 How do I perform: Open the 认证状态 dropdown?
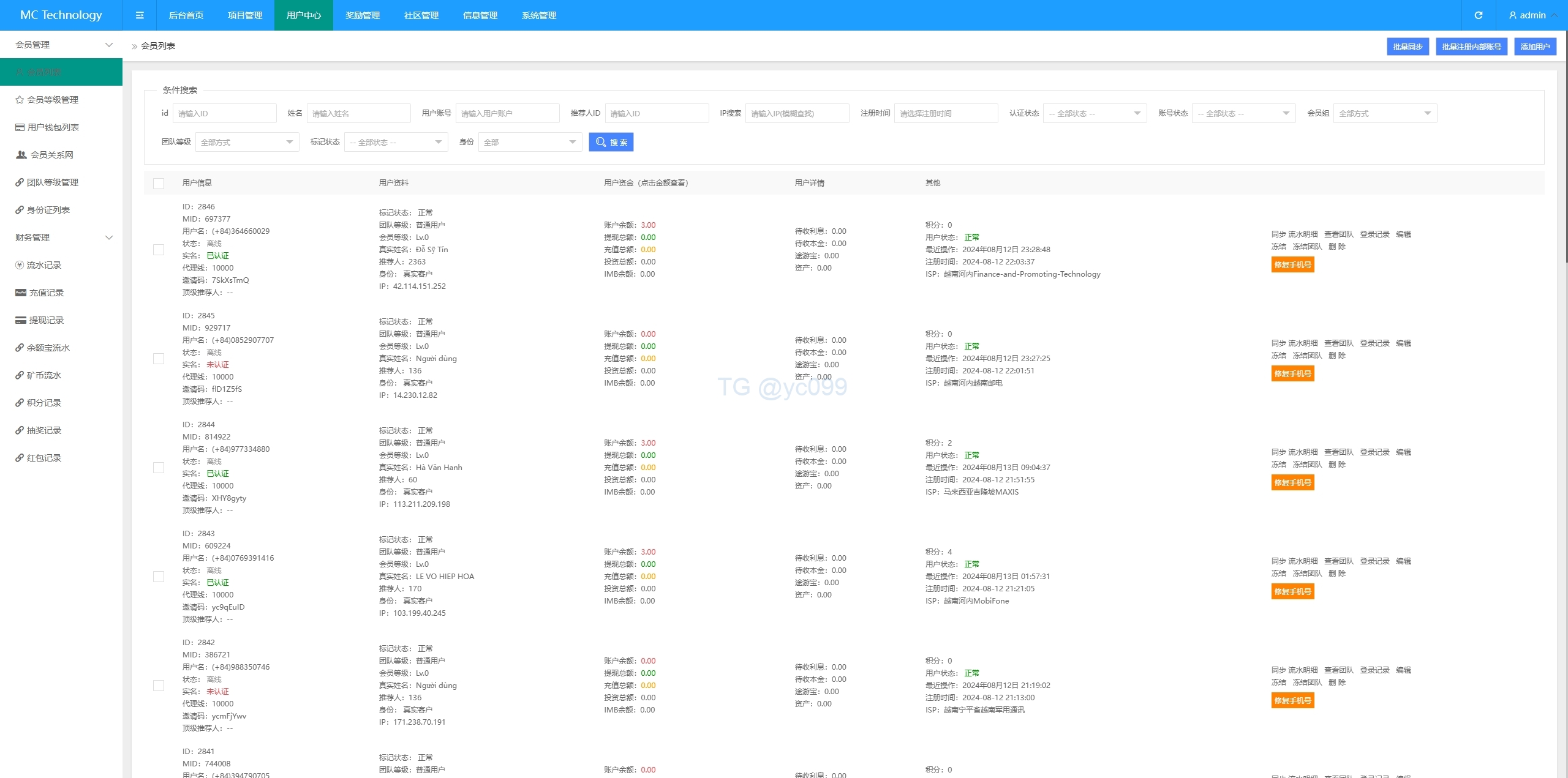click(x=1094, y=113)
